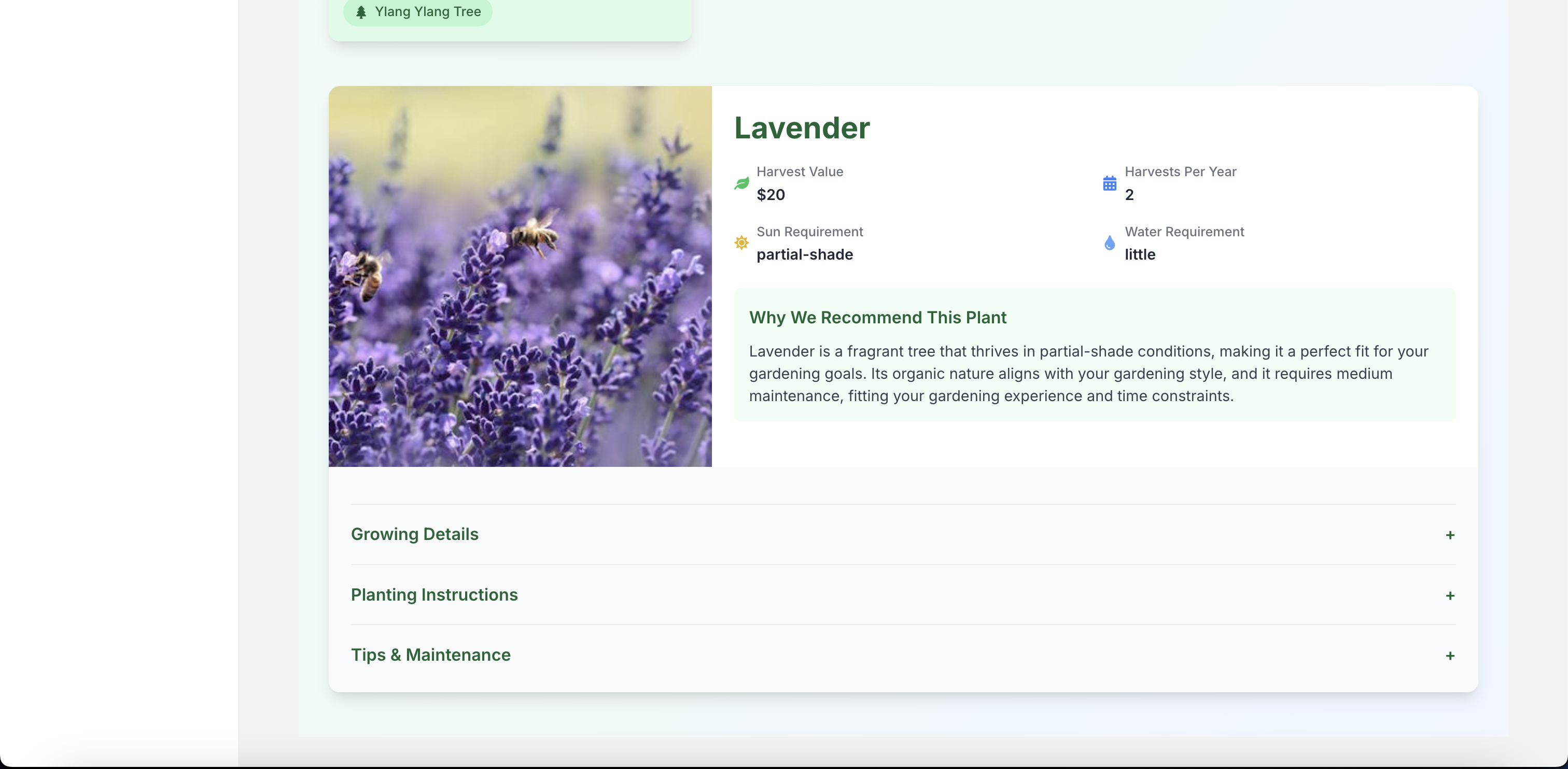Select the lavender field photo
The height and width of the screenshot is (769, 1568).
520,276
